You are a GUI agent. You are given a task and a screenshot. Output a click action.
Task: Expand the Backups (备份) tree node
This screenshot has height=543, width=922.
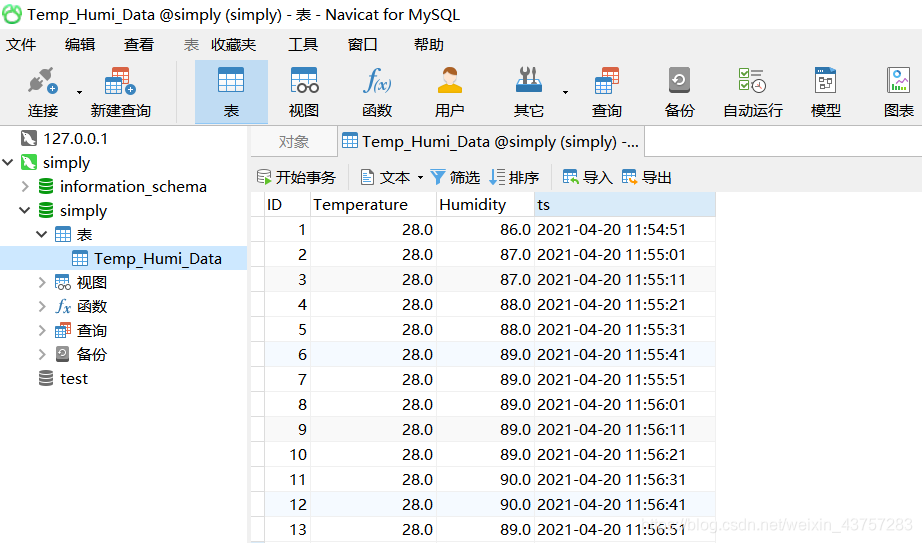coord(42,355)
